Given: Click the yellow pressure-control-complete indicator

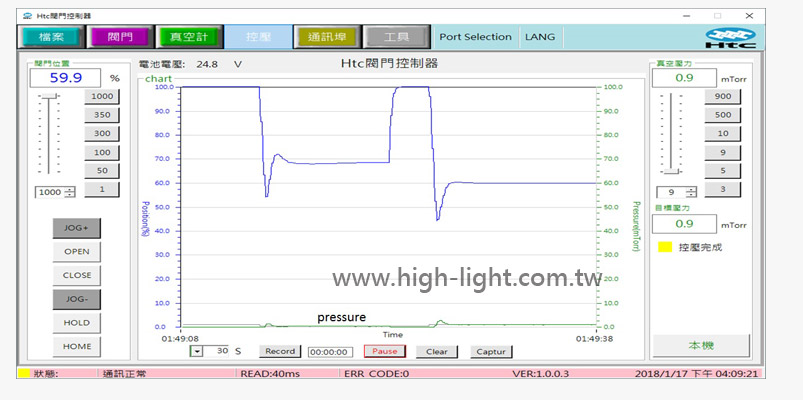Looking at the screenshot, I should pyautogui.click(x=664, y=247).
